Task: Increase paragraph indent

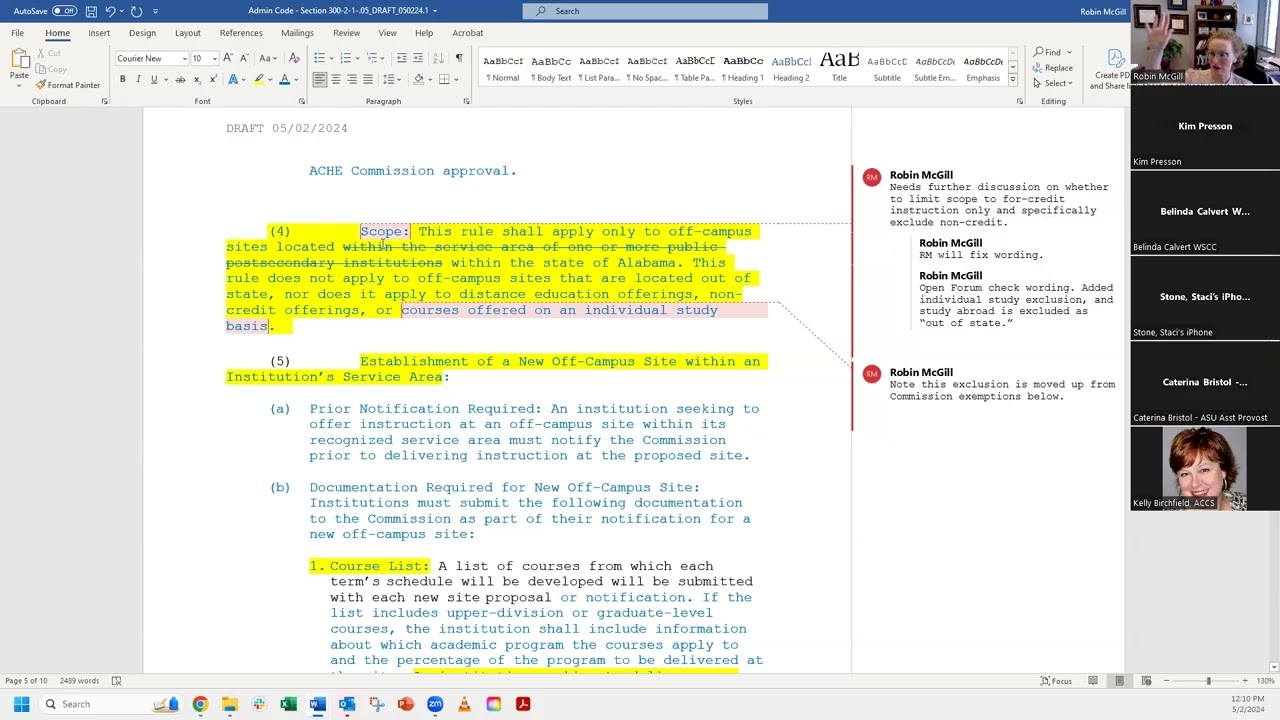Action: (x=417, y=58)
